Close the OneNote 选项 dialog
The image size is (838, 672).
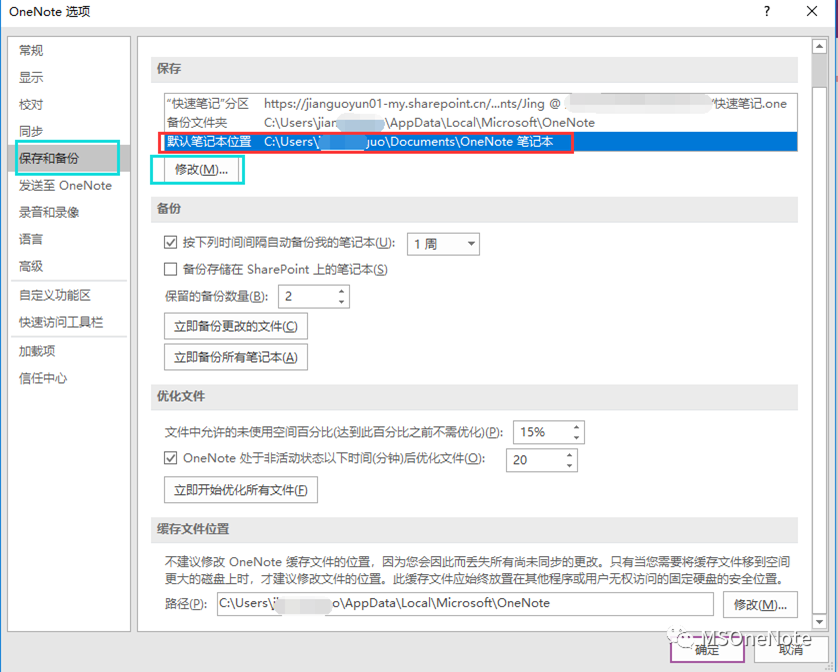[812, 11]
